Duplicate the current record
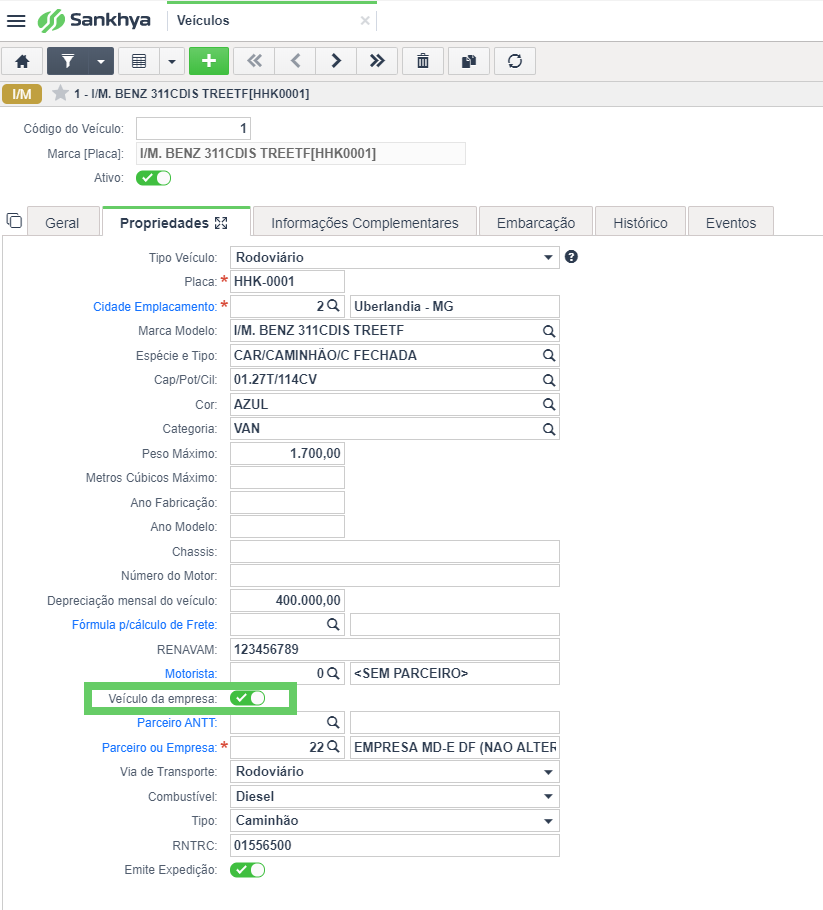 tap(469, 61)
